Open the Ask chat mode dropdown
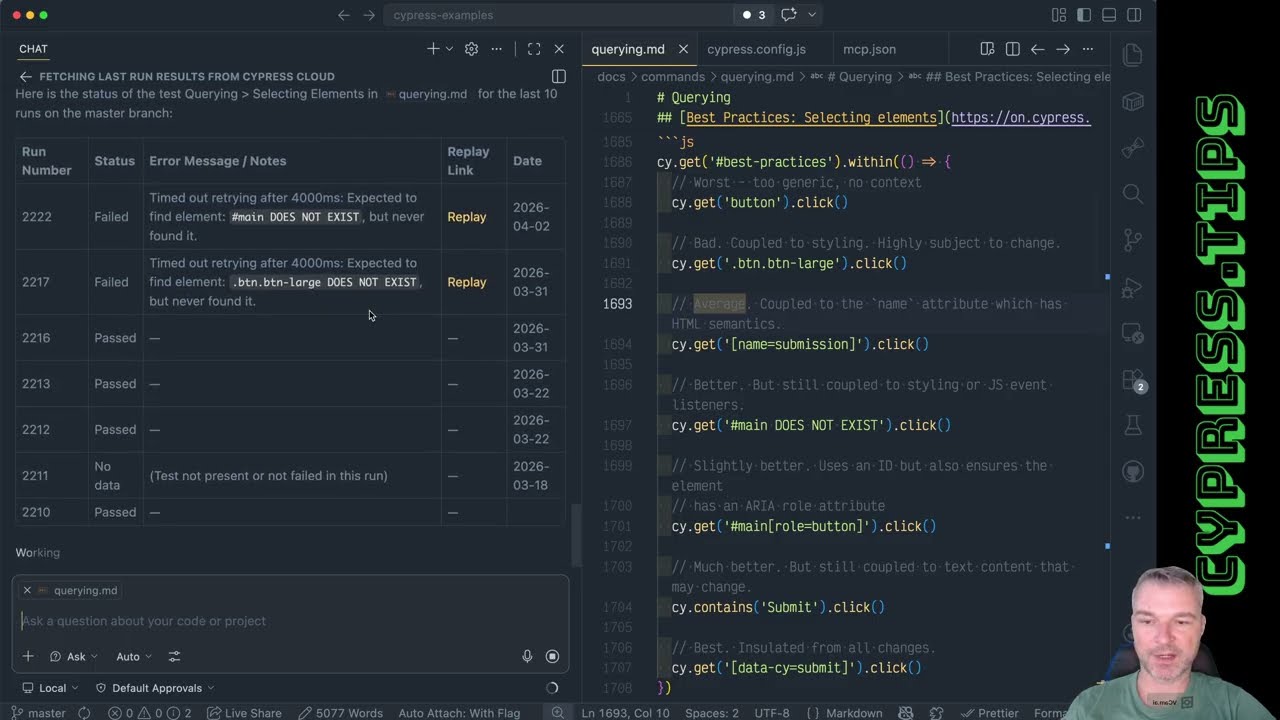The width and height of the screenshot is (1280, 720). pyautogui.click(x=74, y=657)
